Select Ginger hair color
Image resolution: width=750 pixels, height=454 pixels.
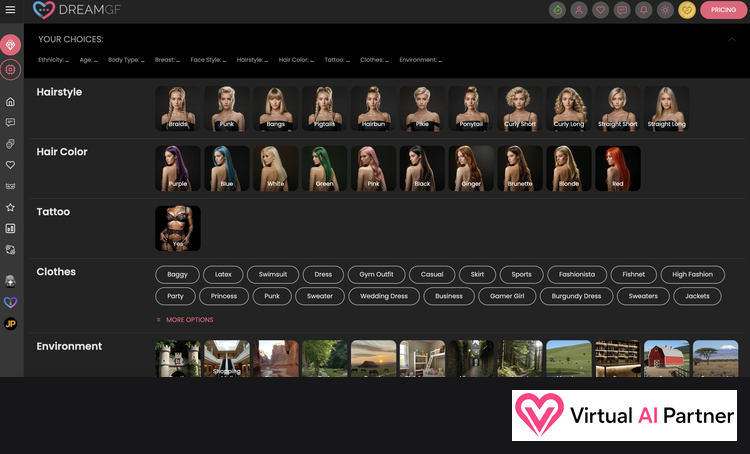click(471, 168)
